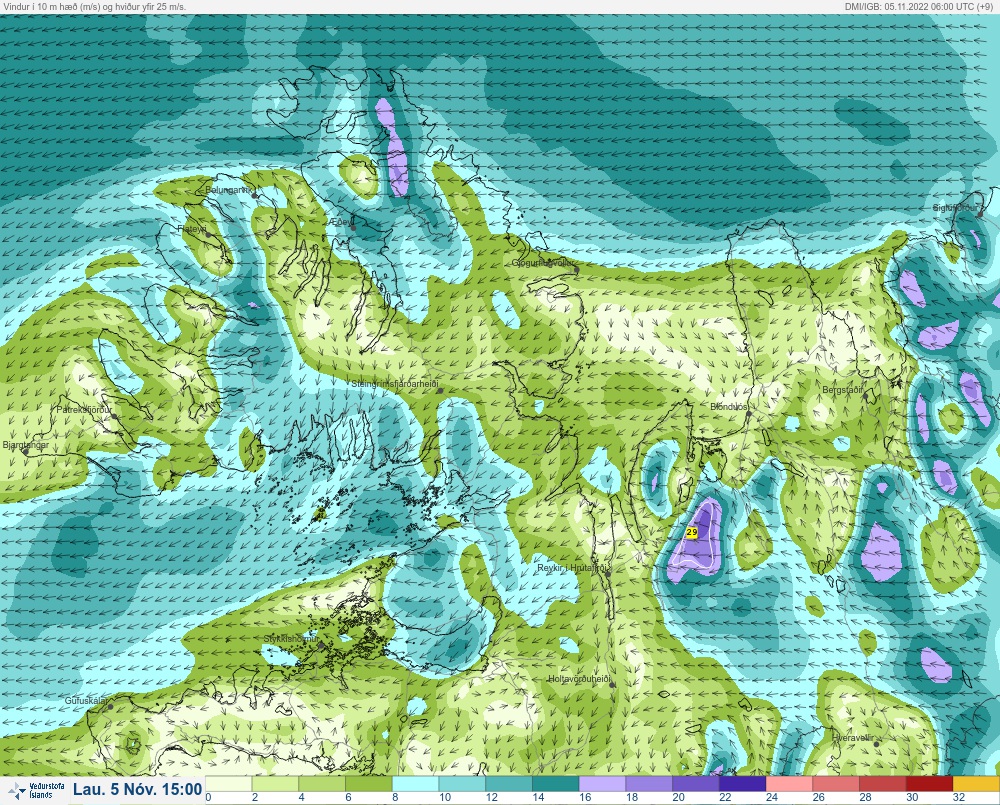Click the 18–20 m/s legend swatch
Image resolution: width=1000 pixels, height=805 pixels.
[x=649, y=783]
